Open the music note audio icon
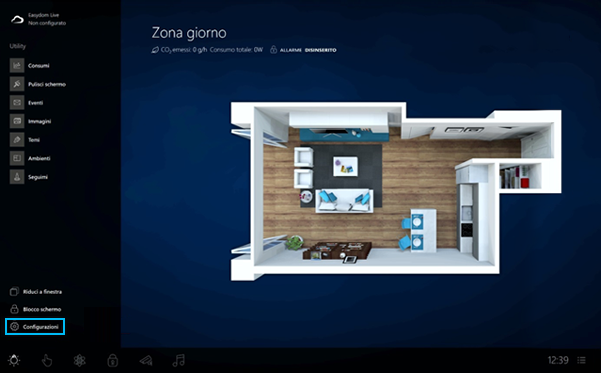 (179, 360)
